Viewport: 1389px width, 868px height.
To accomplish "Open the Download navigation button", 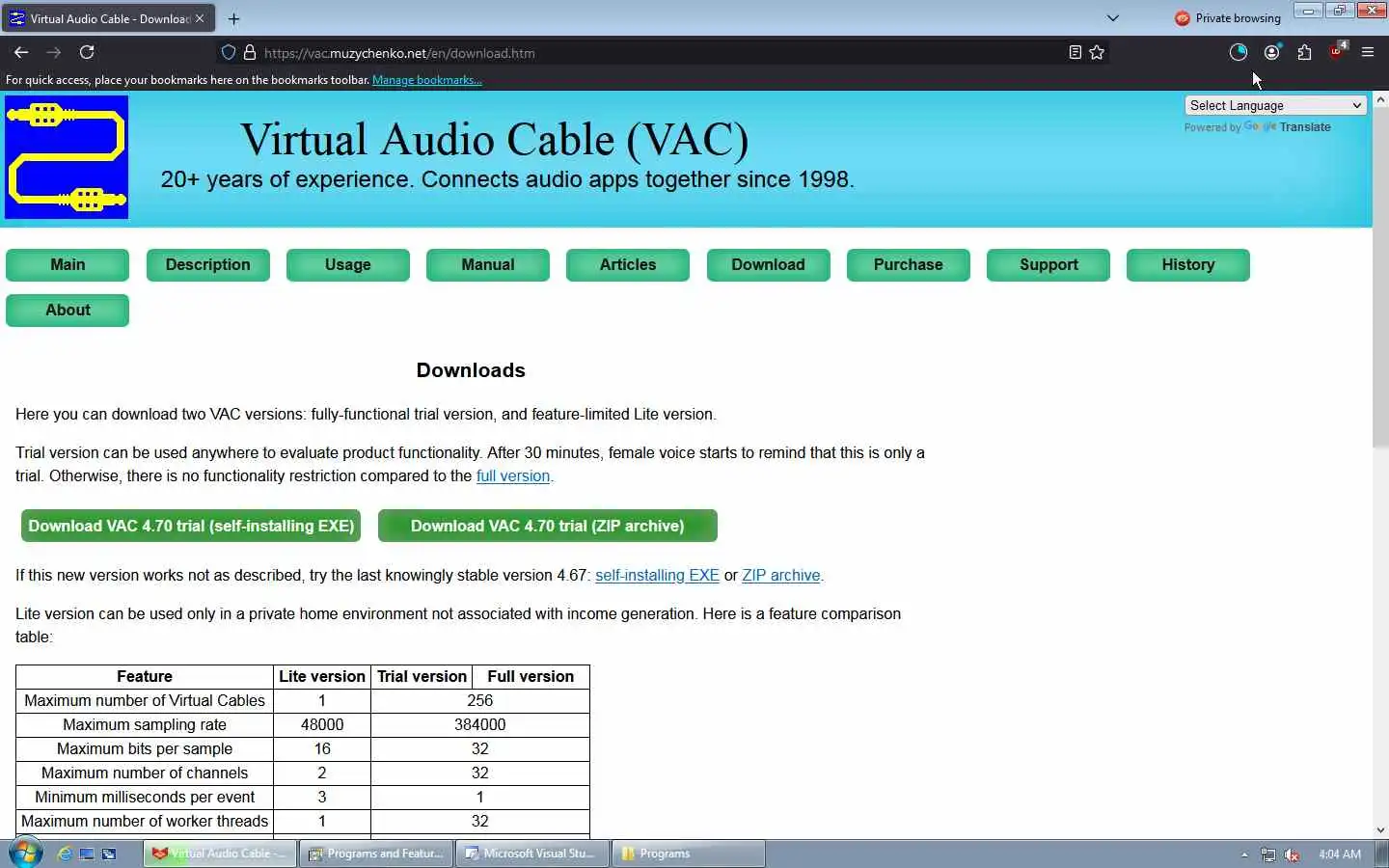I will coord(768,264).
